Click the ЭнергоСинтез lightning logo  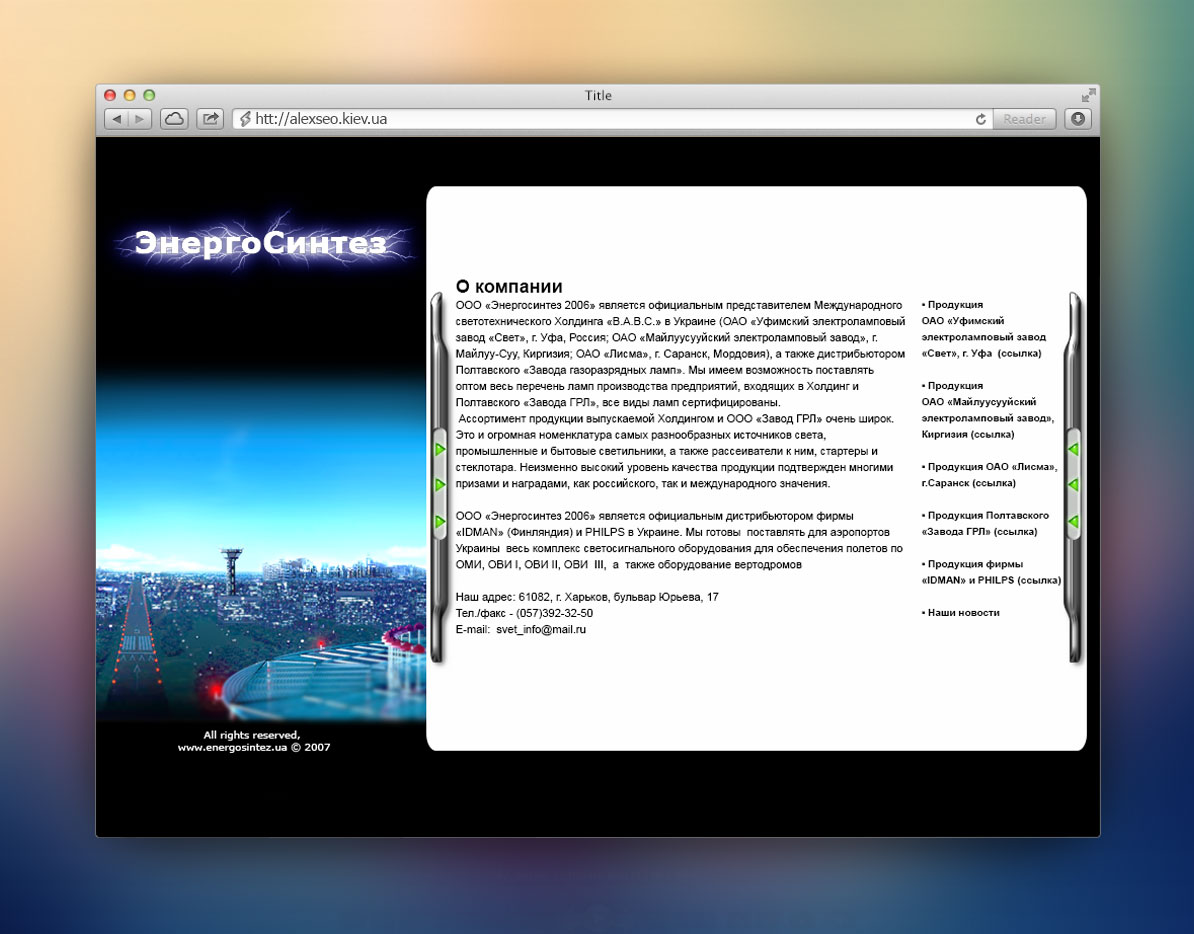(x=260, y=243)
